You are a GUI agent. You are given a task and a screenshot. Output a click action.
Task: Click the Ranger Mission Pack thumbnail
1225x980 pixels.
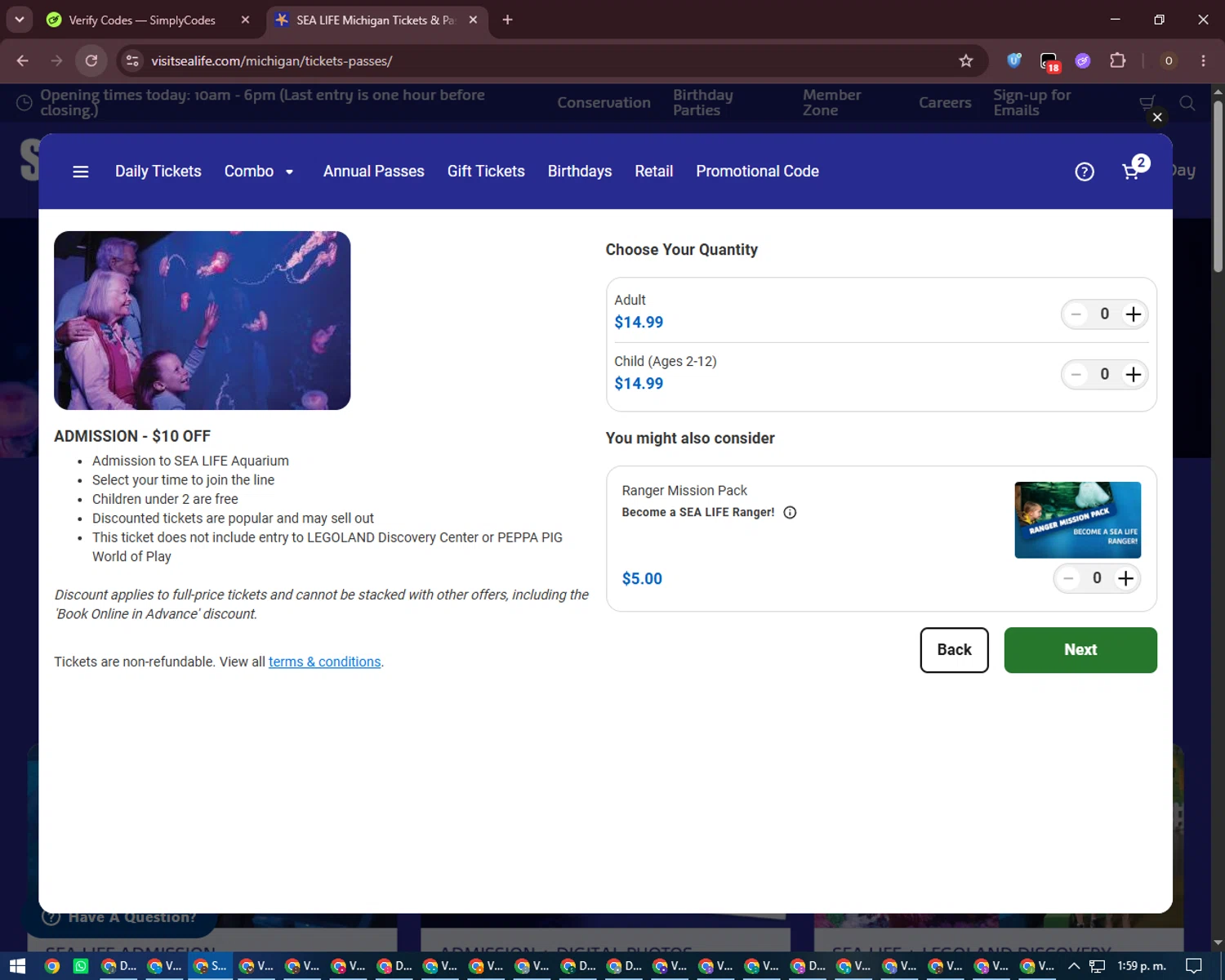(x=1078, y=520)
